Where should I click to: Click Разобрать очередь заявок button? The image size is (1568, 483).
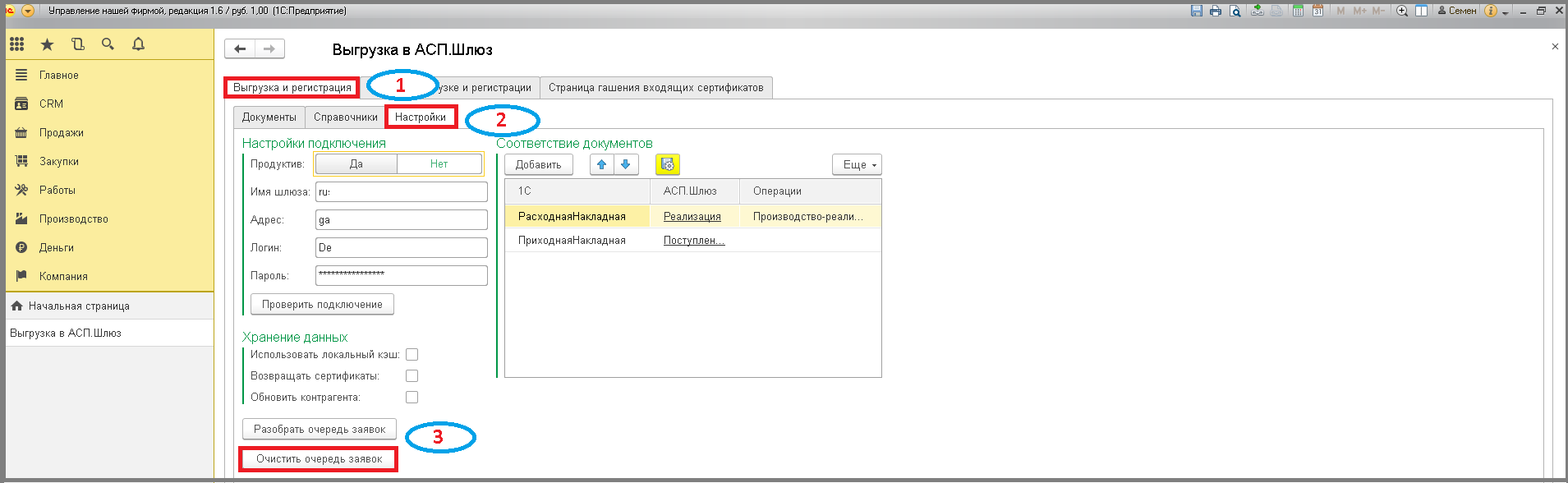coord(320,429)
